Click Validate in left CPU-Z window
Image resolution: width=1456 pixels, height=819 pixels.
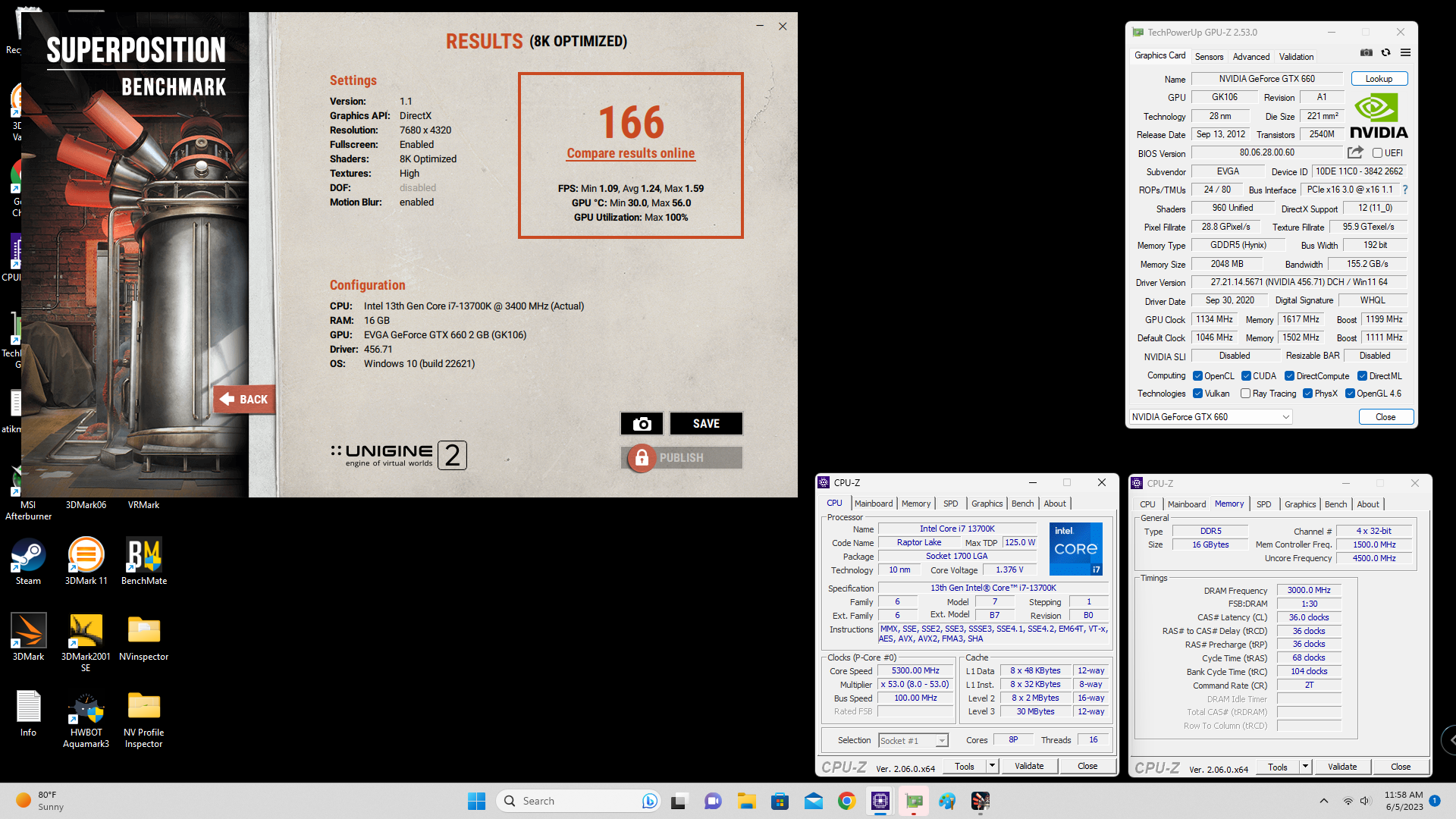tap(1029, 766)
